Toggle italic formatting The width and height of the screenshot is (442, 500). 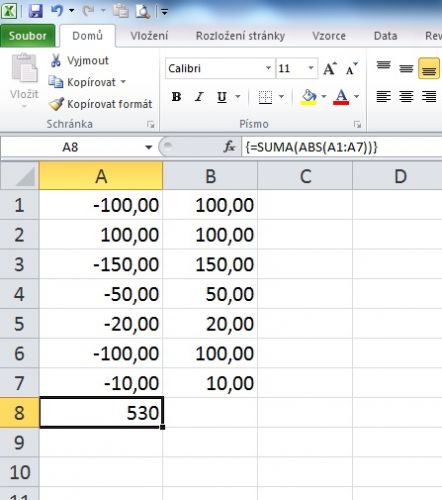coord(199,97)
